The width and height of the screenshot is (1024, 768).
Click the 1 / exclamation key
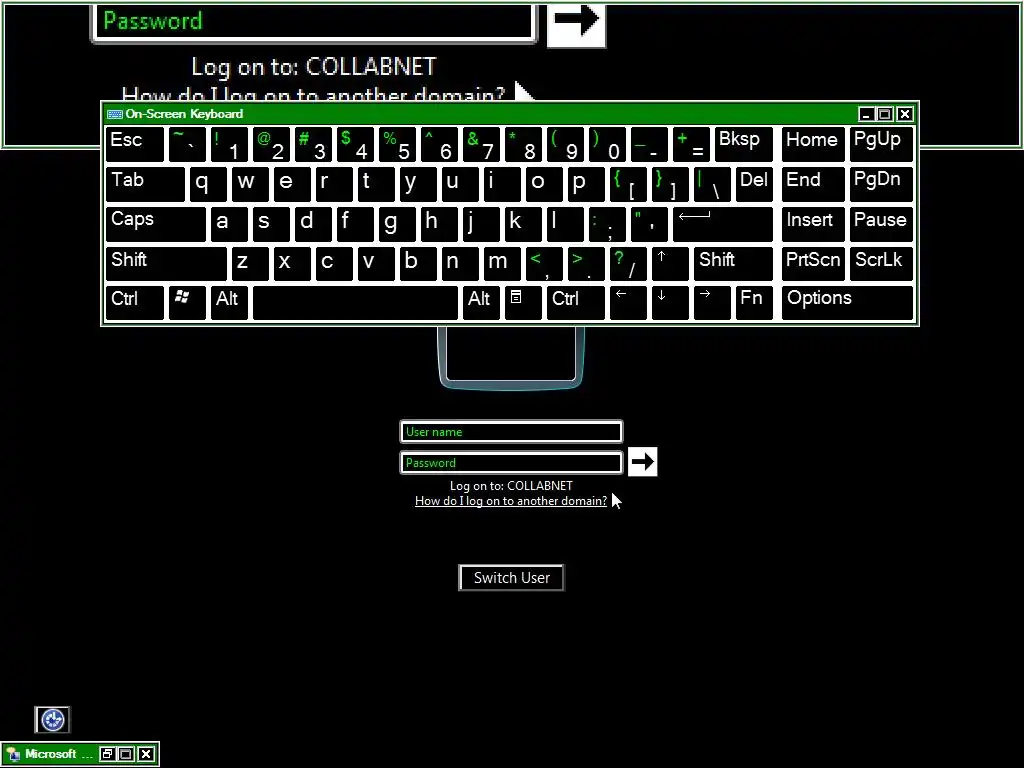coord(229,144)
